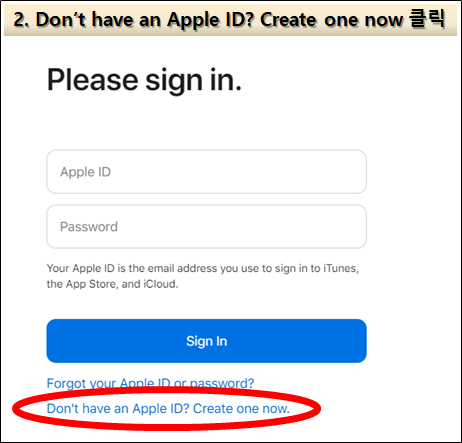Click the red oval highlight annotation
462x443 pixels.
point(166,409)
